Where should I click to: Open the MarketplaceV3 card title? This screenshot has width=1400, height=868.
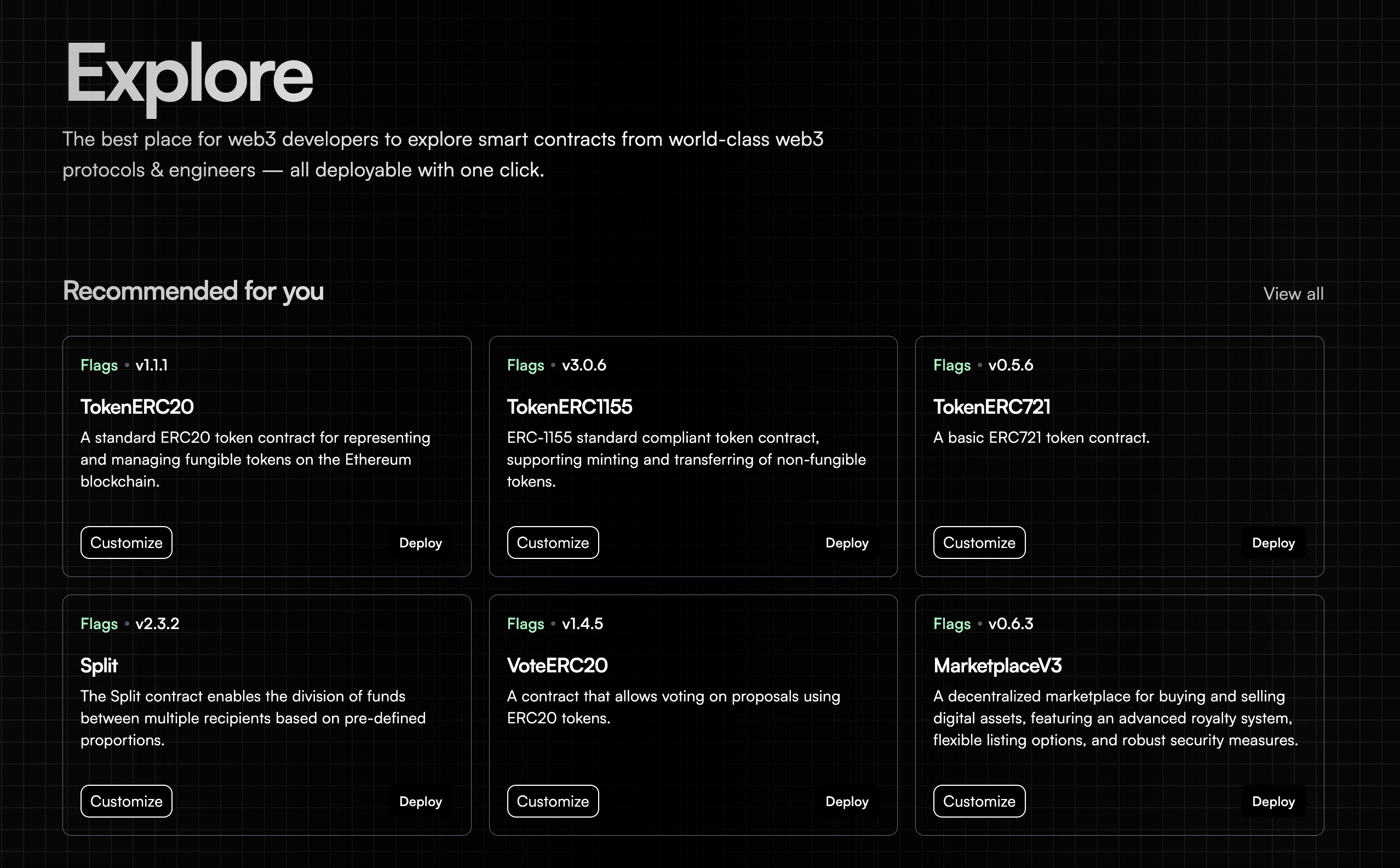pos(997,665)
